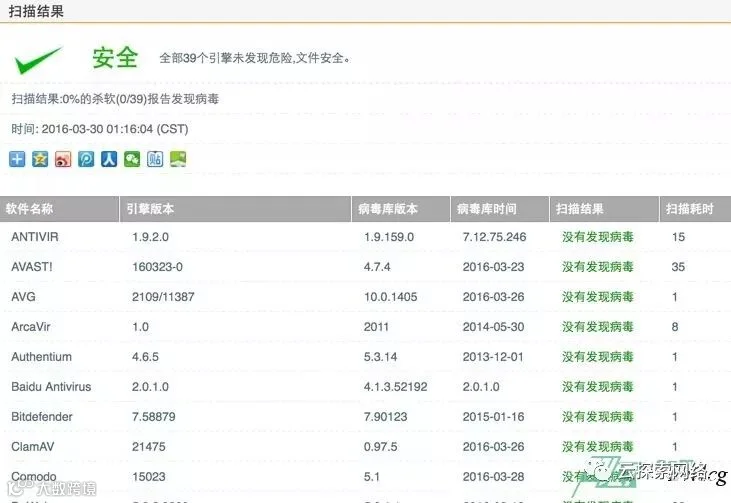Click virus database version 10.0.1405
731x503 pixels.
pos(391,296)
